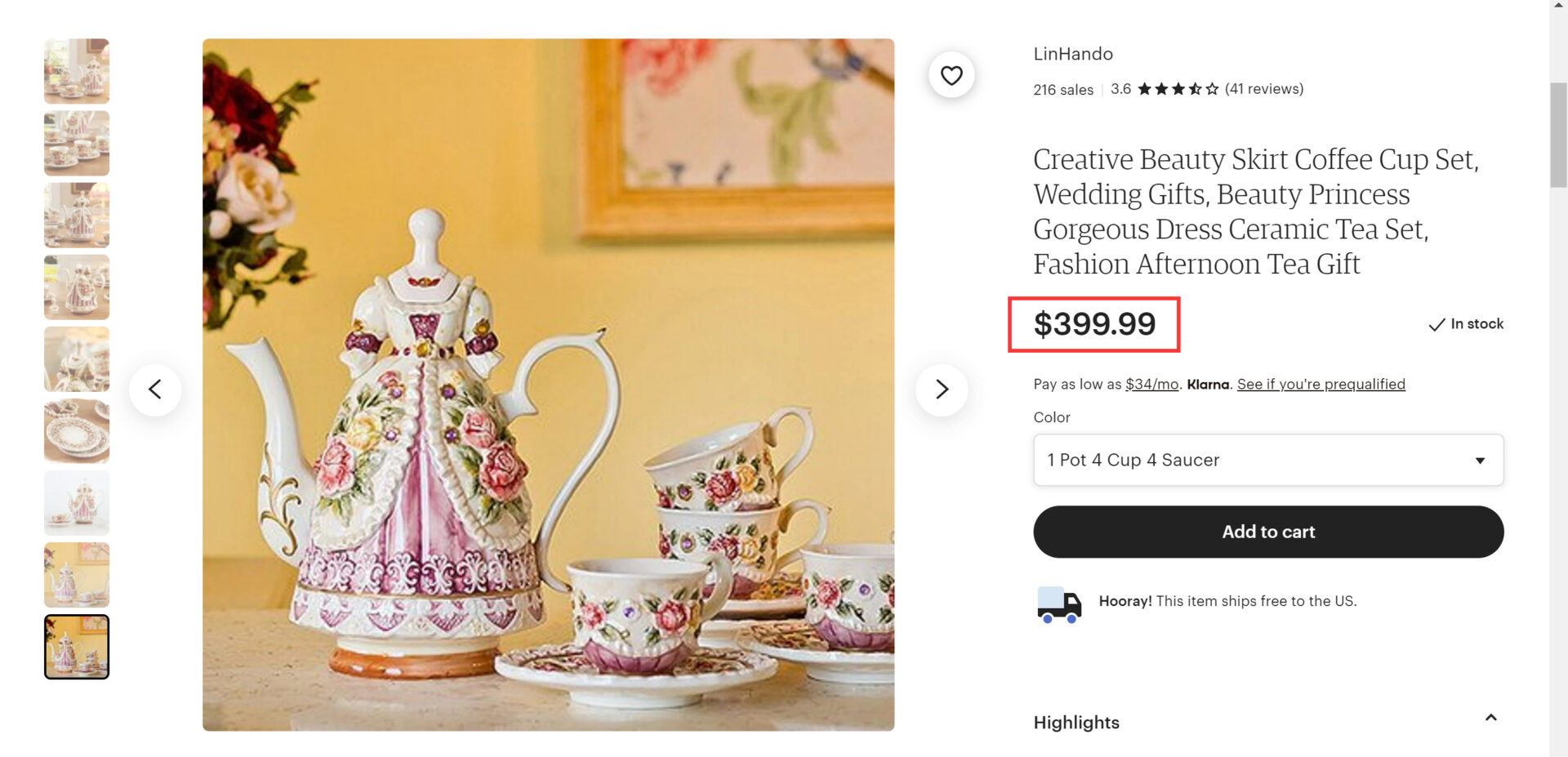Select the second product thumbnail

click(77, 143)
